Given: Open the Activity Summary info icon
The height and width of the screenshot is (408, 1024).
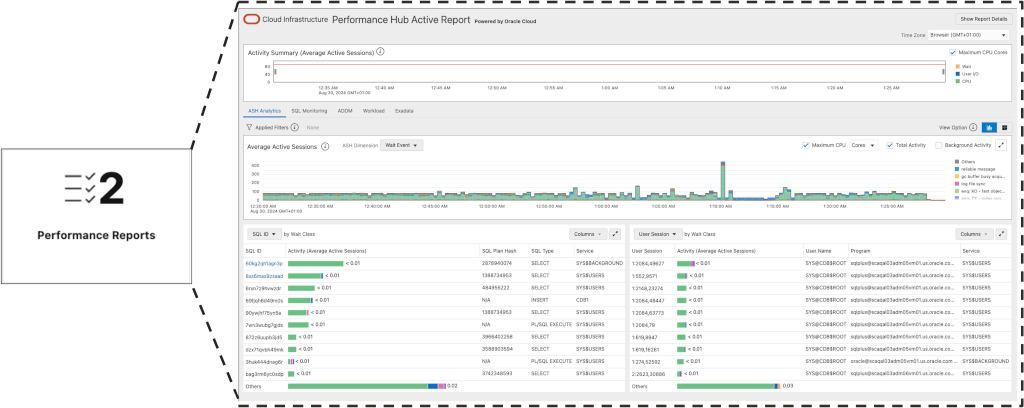Looking at the screenshot, I should coord(380,52).
